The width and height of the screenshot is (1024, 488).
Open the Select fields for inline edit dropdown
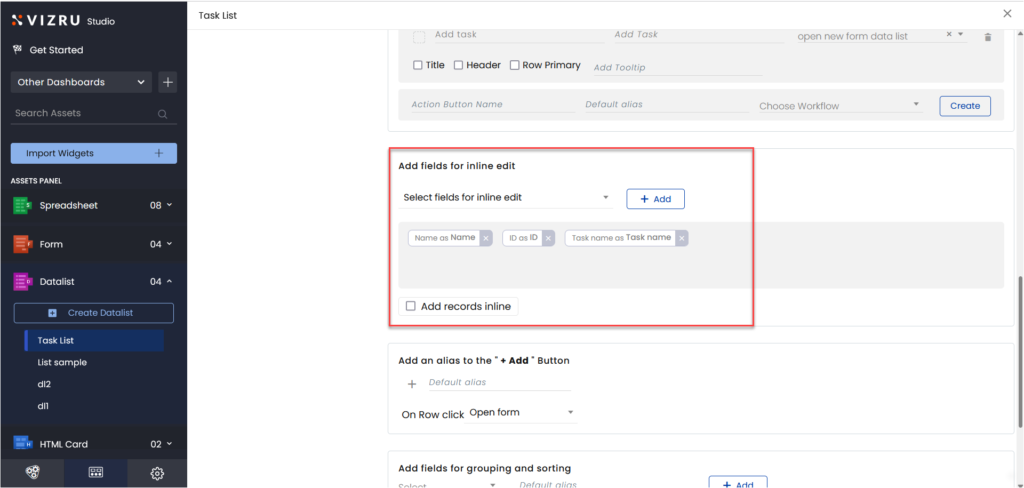click(506, 198)
